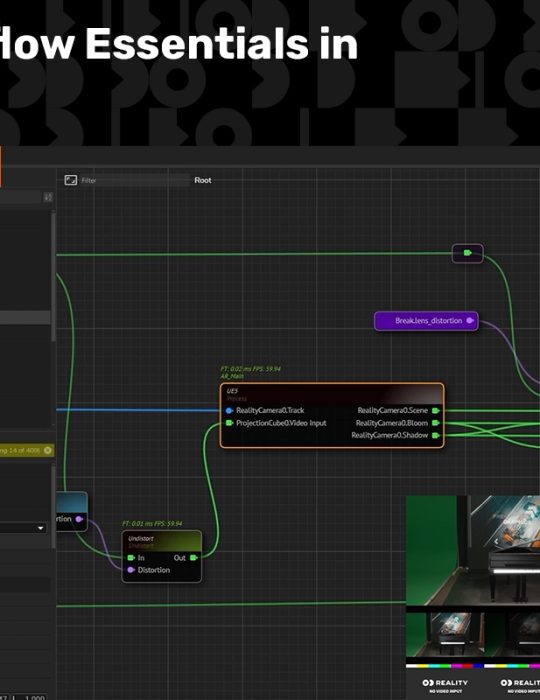
Task: Select the RealityCamera0.Scene output pin
Action: pyautogui.click(x=436, y=410)
